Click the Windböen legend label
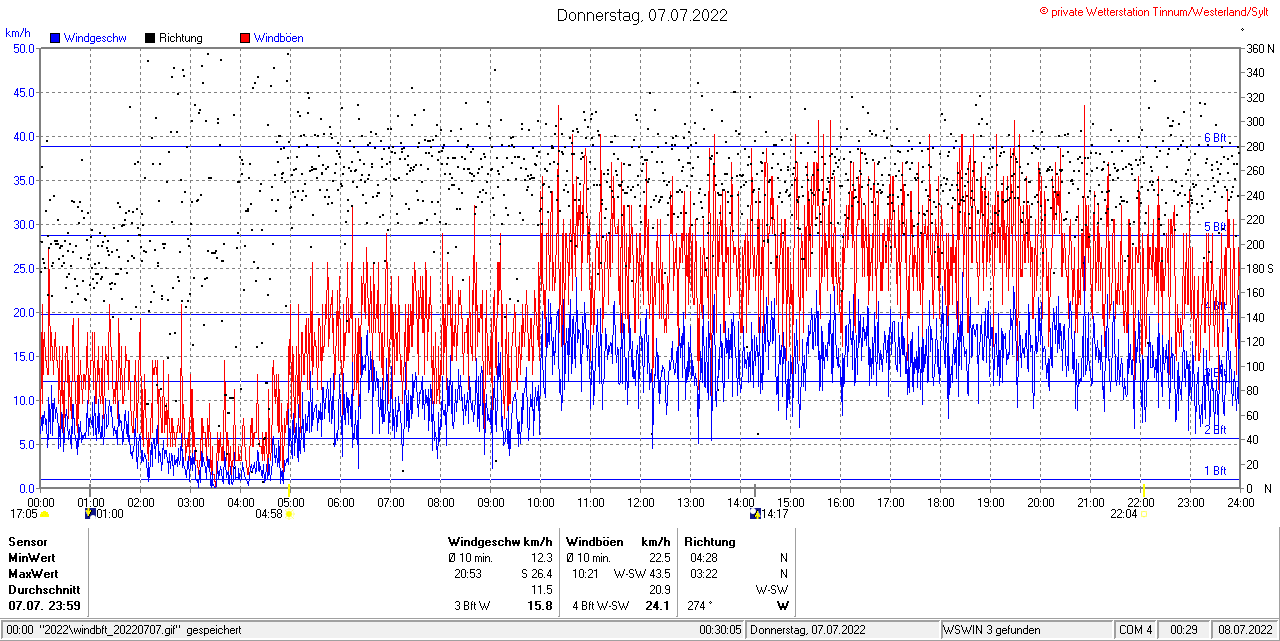This screenshot has height=641, width=1280. (x=279, y=38)
